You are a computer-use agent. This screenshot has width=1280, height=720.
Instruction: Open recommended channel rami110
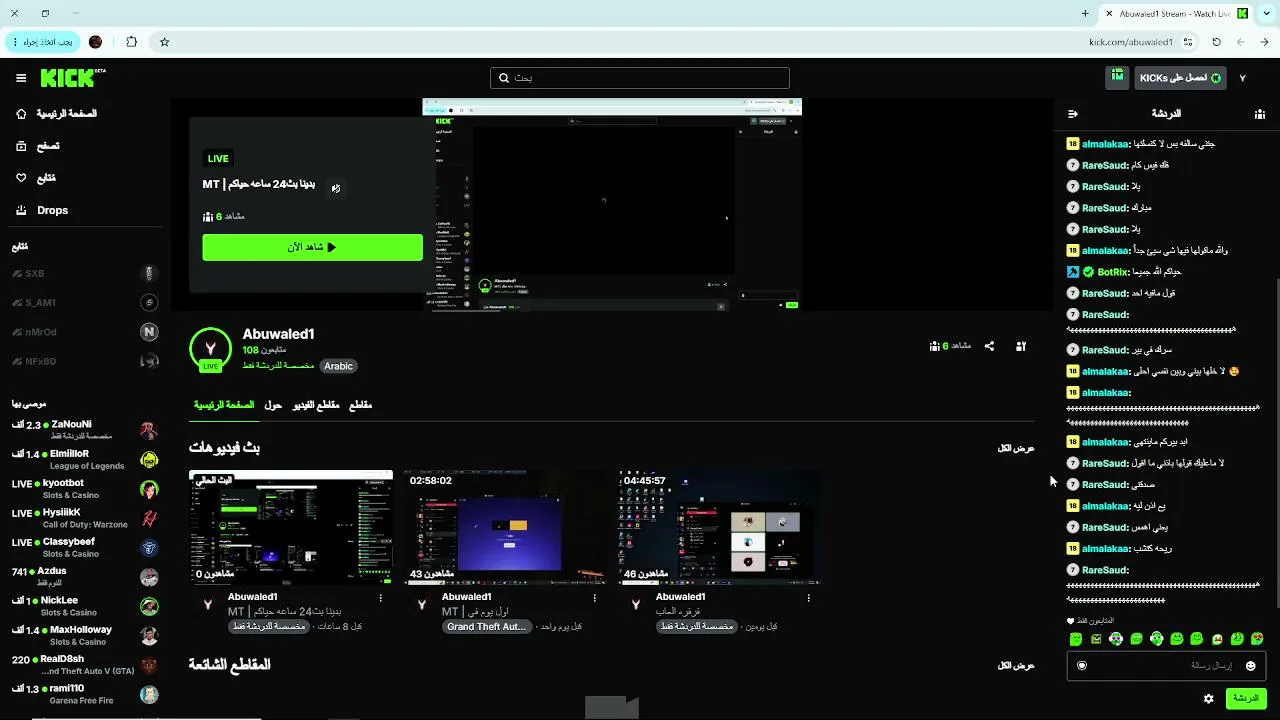click(85, 694)
